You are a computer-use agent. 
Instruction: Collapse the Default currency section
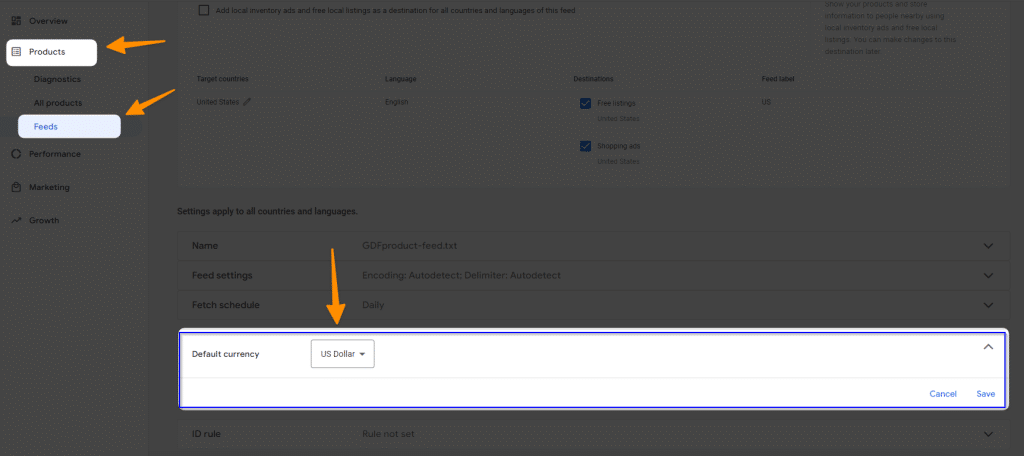pos(988,347)
